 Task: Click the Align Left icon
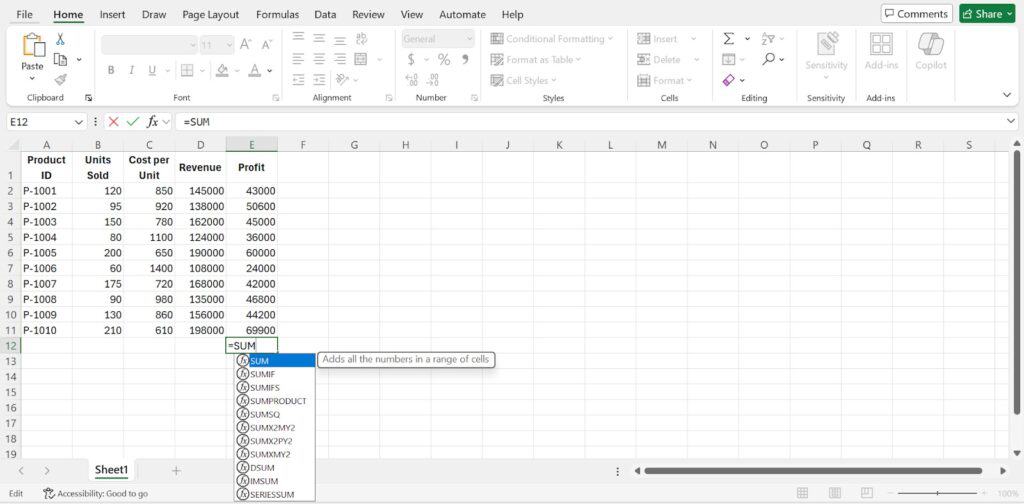[x=298, y=59]
